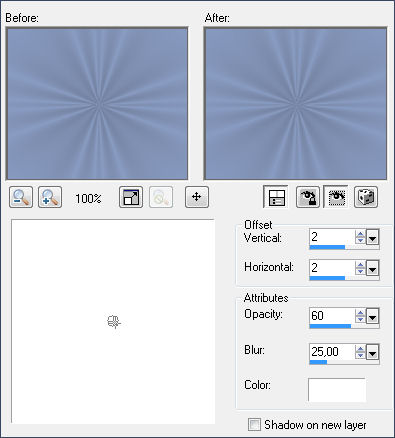This screenshot has width=395, height=438.
Task: Click the Horizontal offset blue slider bar
Action: 327,278
